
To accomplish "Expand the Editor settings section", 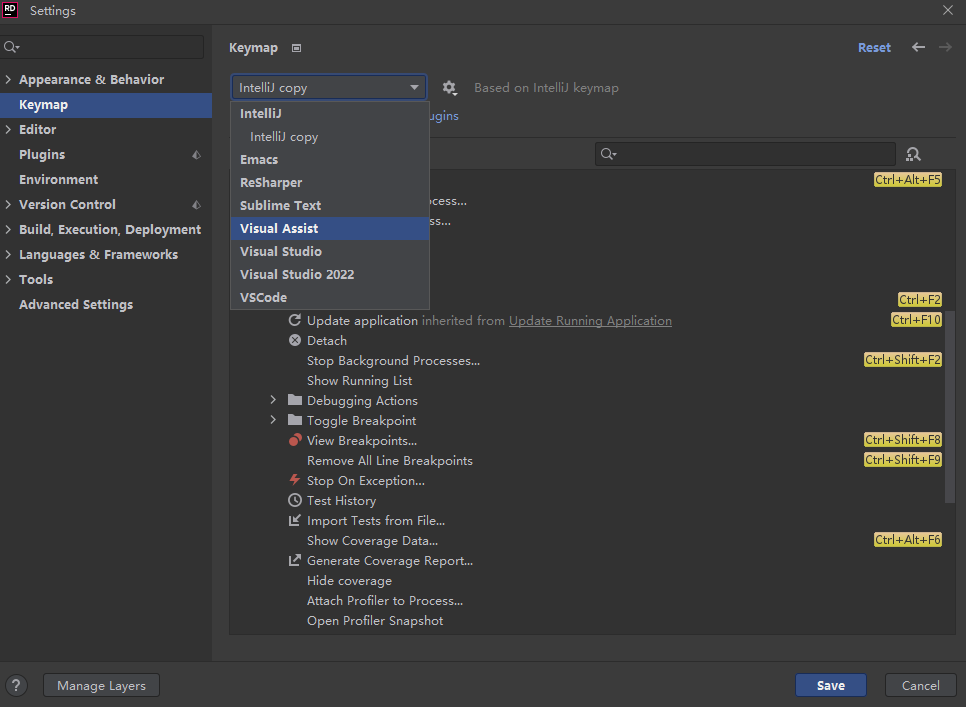I will coord(8,129).
